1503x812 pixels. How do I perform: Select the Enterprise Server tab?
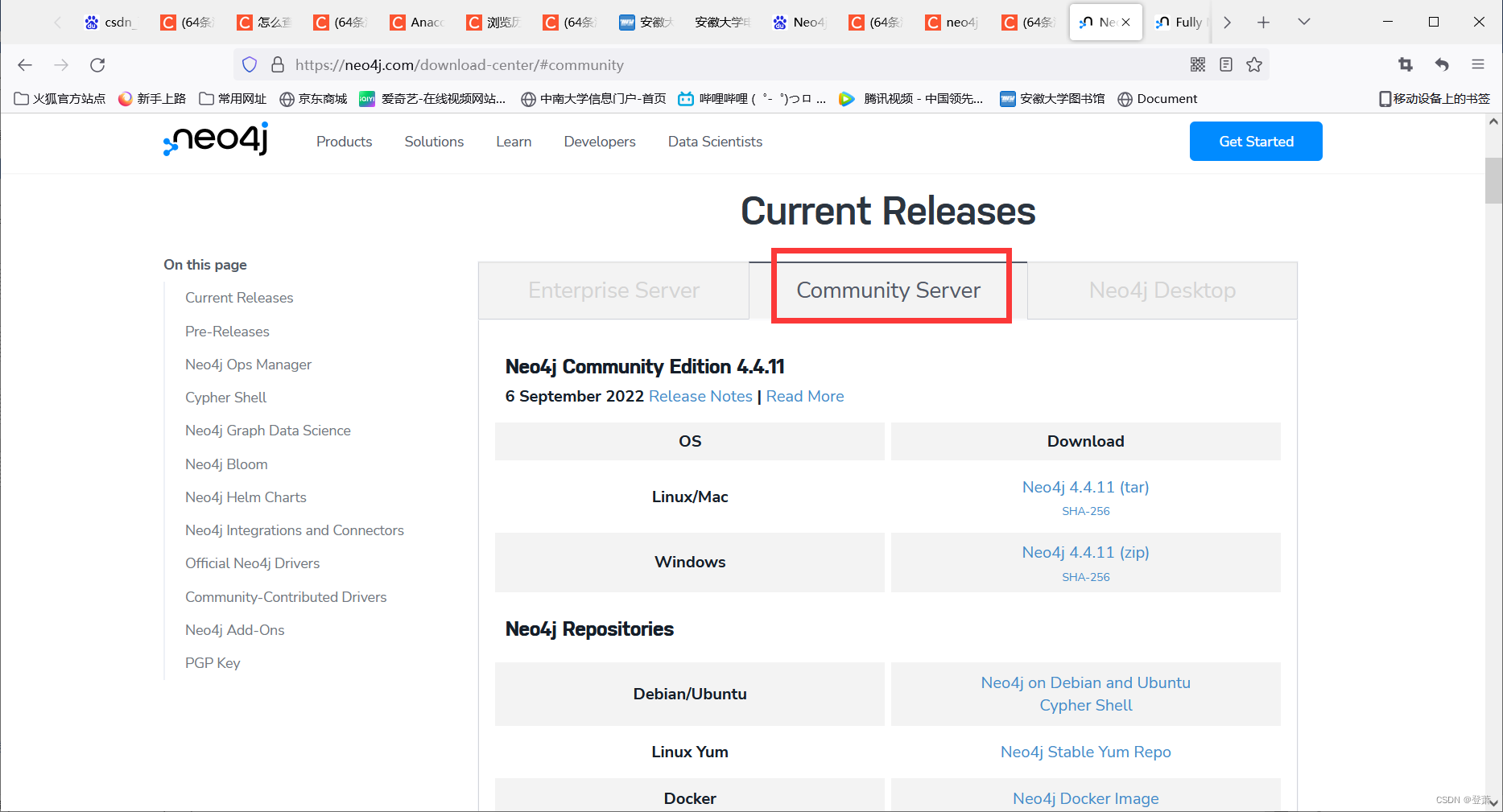click(x=613, y=291)
